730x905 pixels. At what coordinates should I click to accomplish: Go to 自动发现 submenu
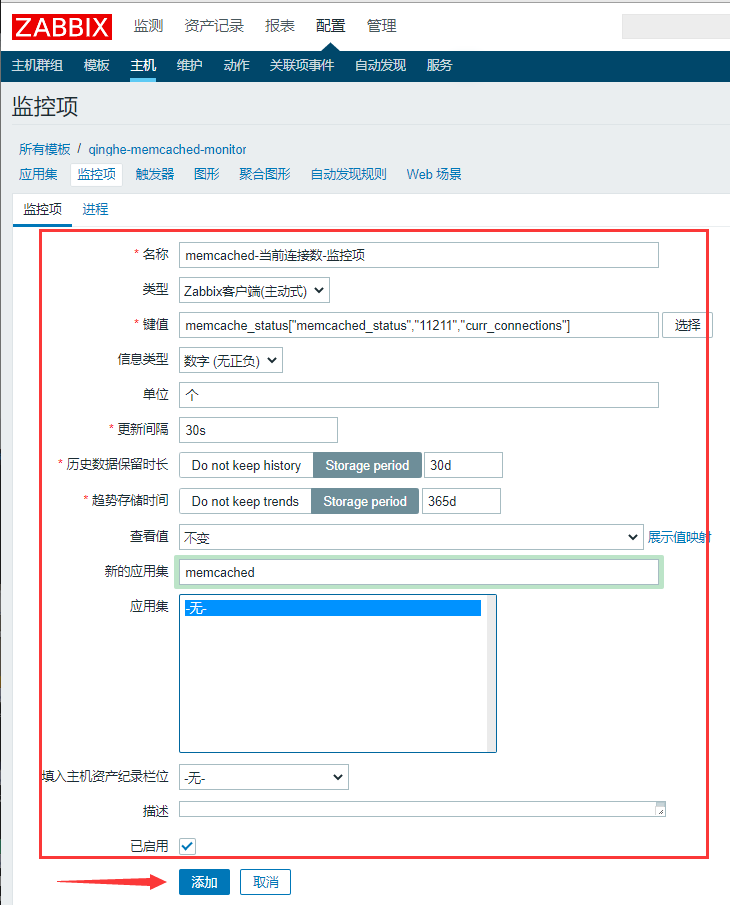(x=380, y=65)
